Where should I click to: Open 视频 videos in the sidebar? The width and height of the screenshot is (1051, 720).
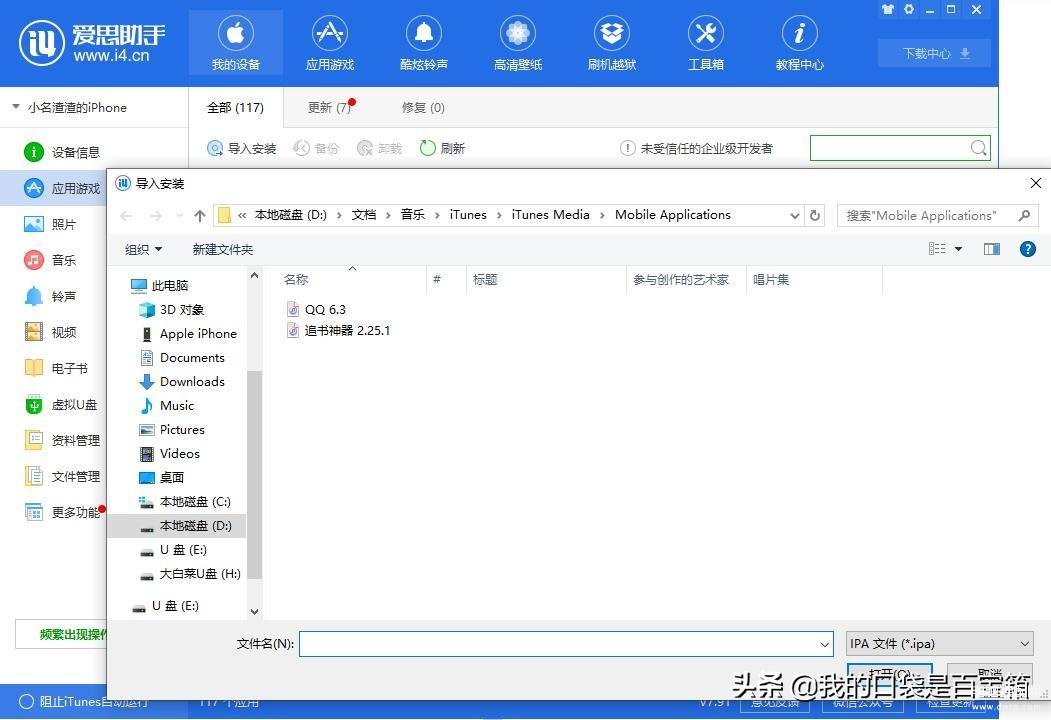(x=50, y=333)
